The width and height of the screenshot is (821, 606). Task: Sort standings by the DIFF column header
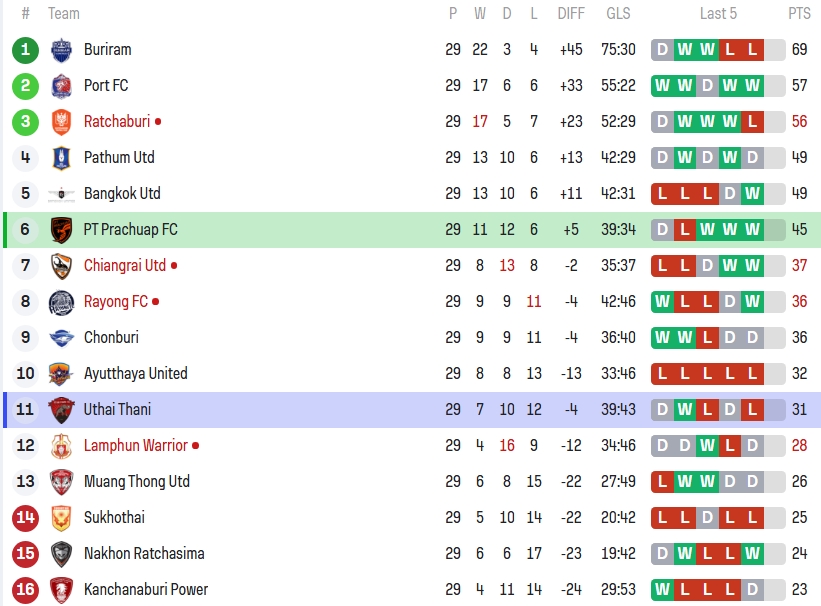(x=571, y=13)
